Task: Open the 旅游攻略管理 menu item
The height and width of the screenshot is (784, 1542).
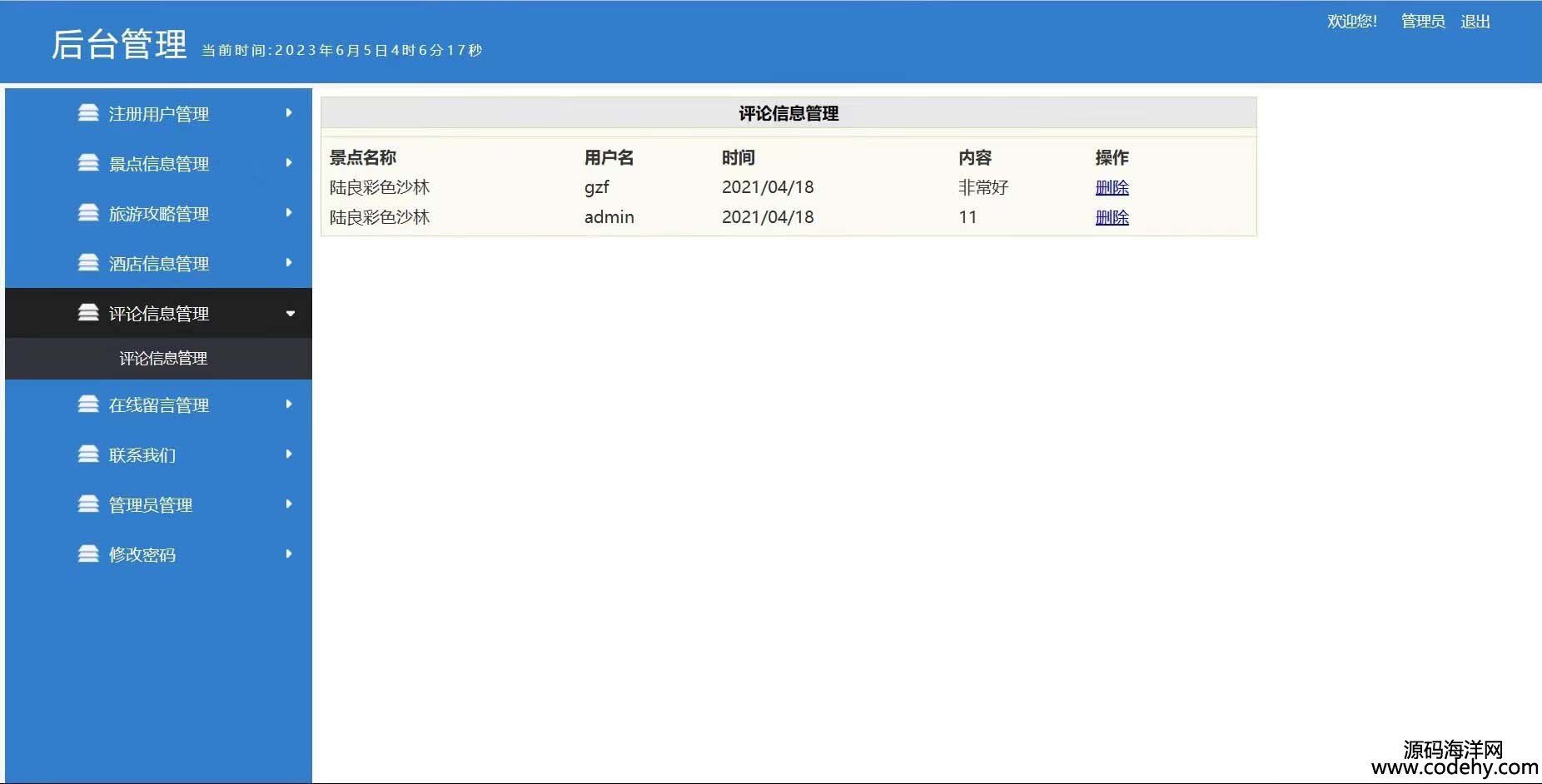Action: click(158, 213)
